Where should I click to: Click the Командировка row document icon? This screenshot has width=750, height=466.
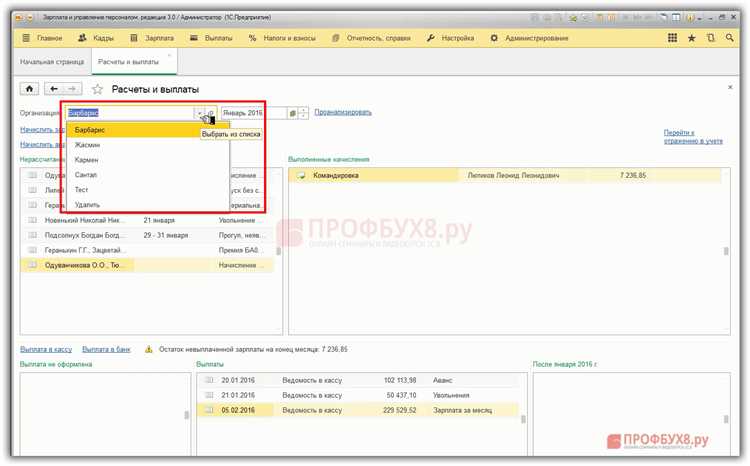(301, 176)
